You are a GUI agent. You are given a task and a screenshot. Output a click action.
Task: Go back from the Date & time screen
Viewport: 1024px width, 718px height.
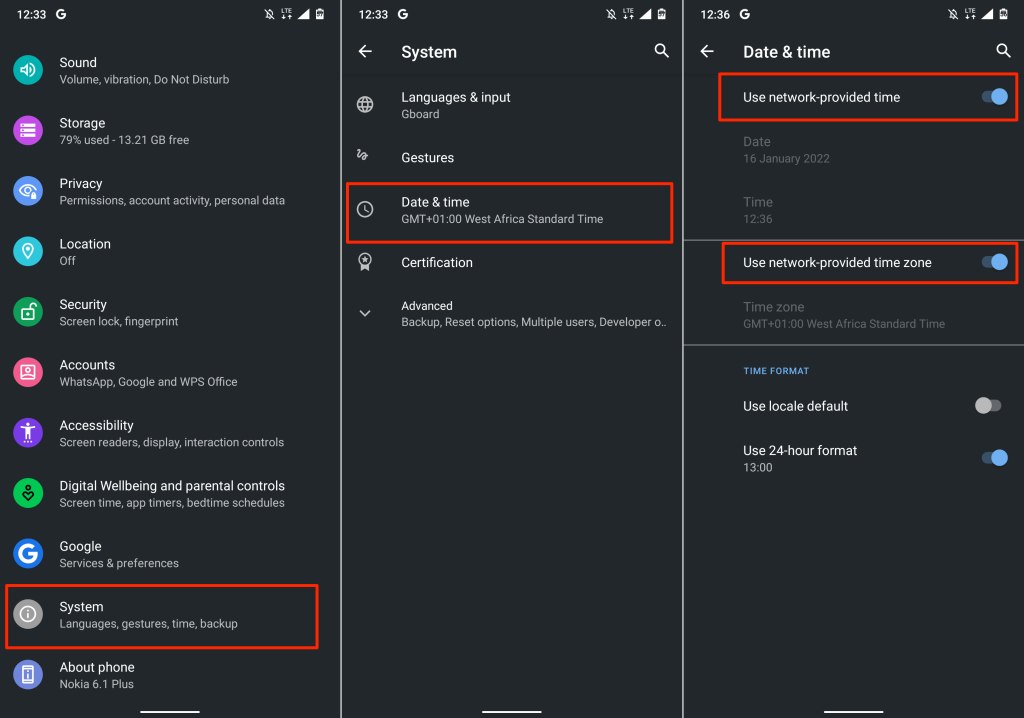pyautogui.click(x=707, y=51)
